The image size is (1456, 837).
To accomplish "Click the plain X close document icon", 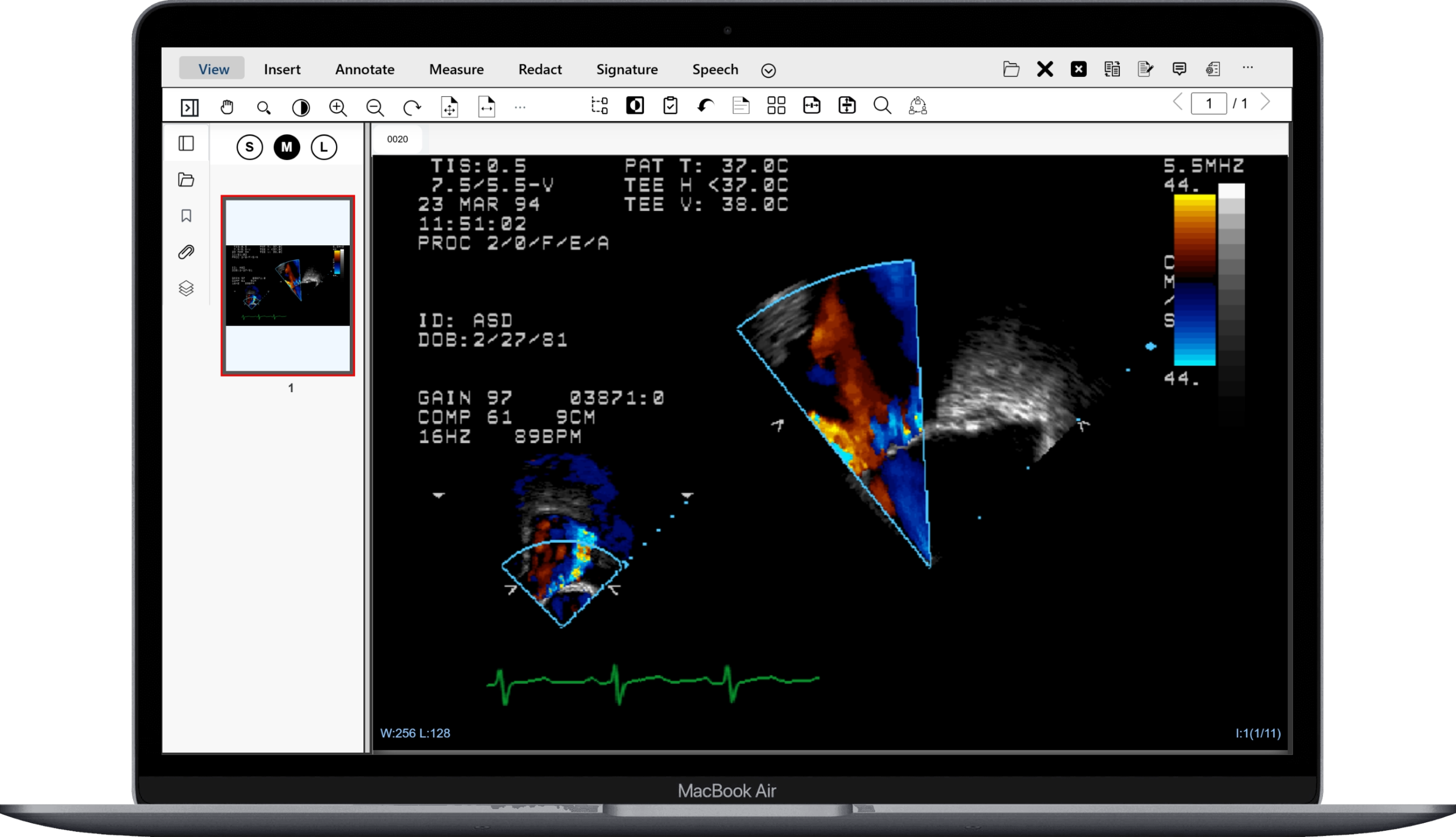I will pos(1045,69).
